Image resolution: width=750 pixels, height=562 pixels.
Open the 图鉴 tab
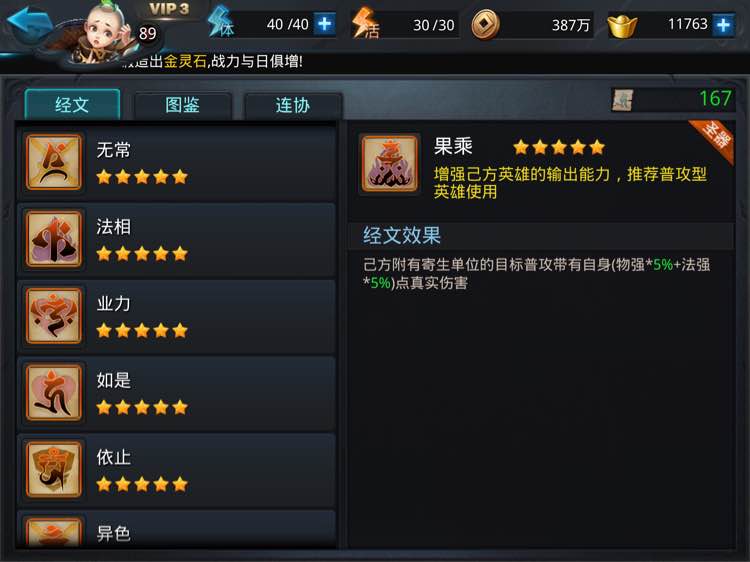point(183,105)
